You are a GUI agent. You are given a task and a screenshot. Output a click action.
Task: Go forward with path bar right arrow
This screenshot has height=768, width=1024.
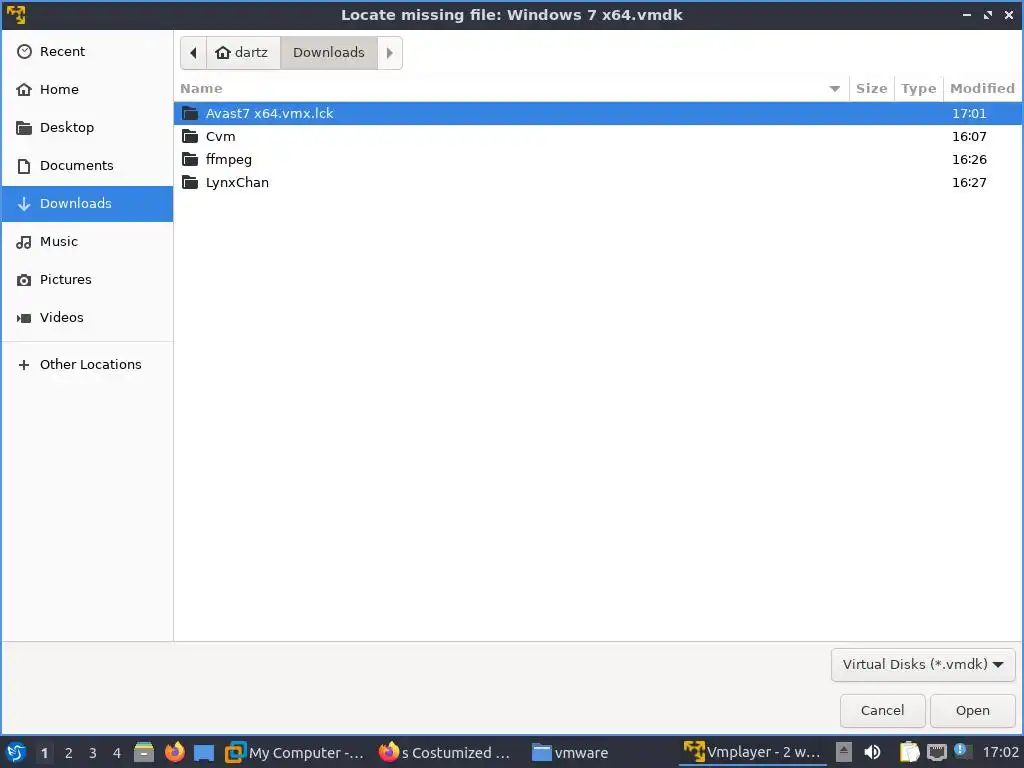click(390, 53)
